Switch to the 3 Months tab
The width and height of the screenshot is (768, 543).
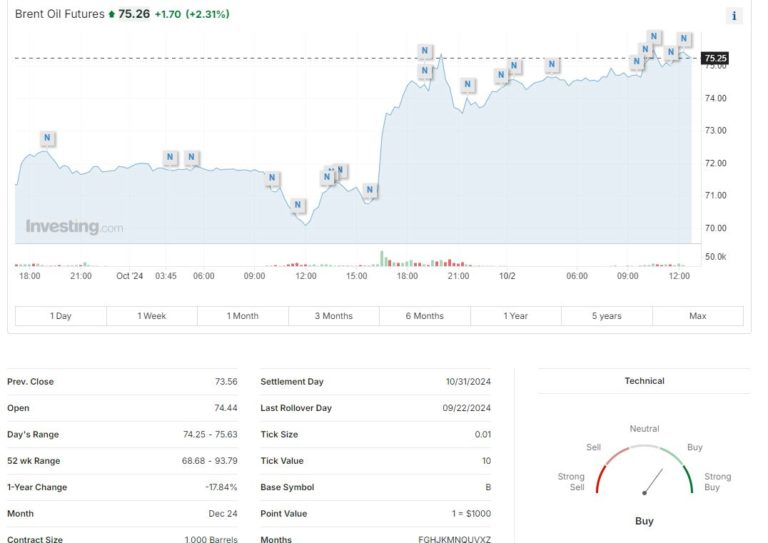(x=334, y=316)
